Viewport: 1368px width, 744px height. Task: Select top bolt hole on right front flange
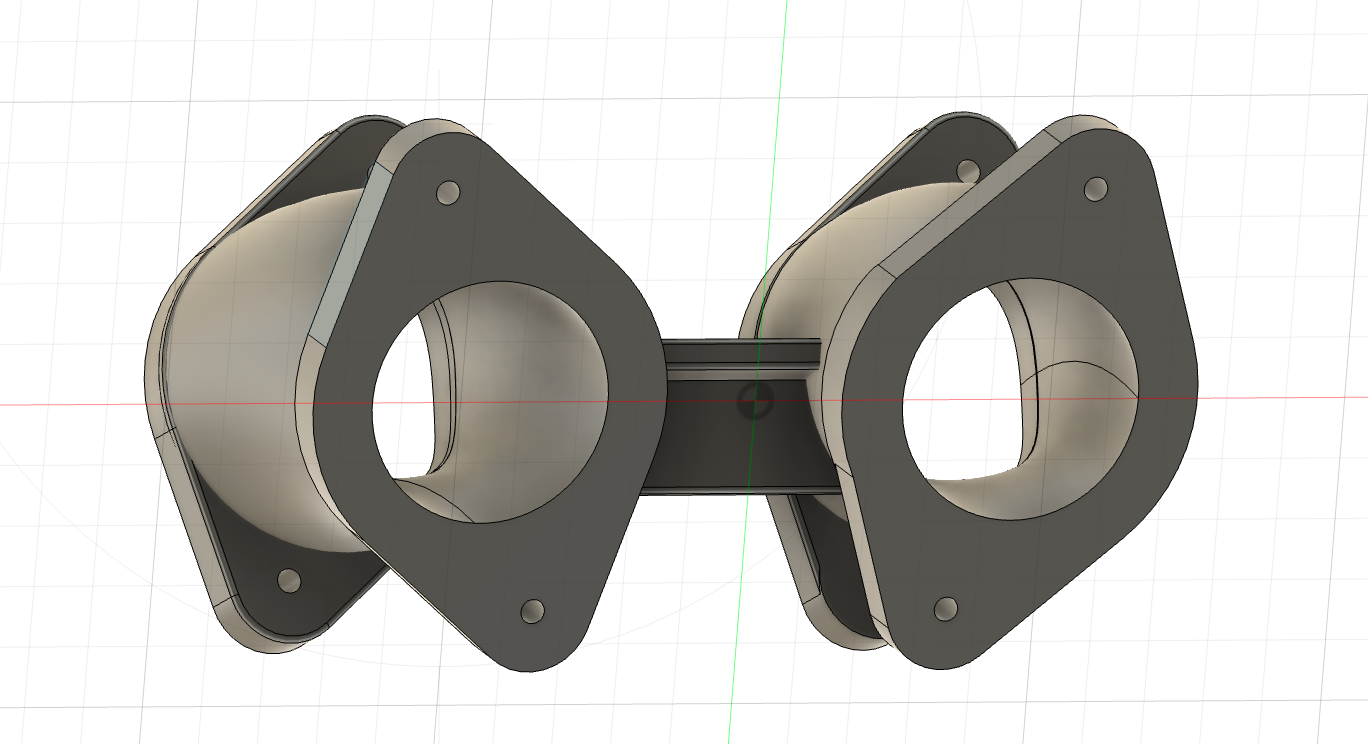coord(1096,187)
